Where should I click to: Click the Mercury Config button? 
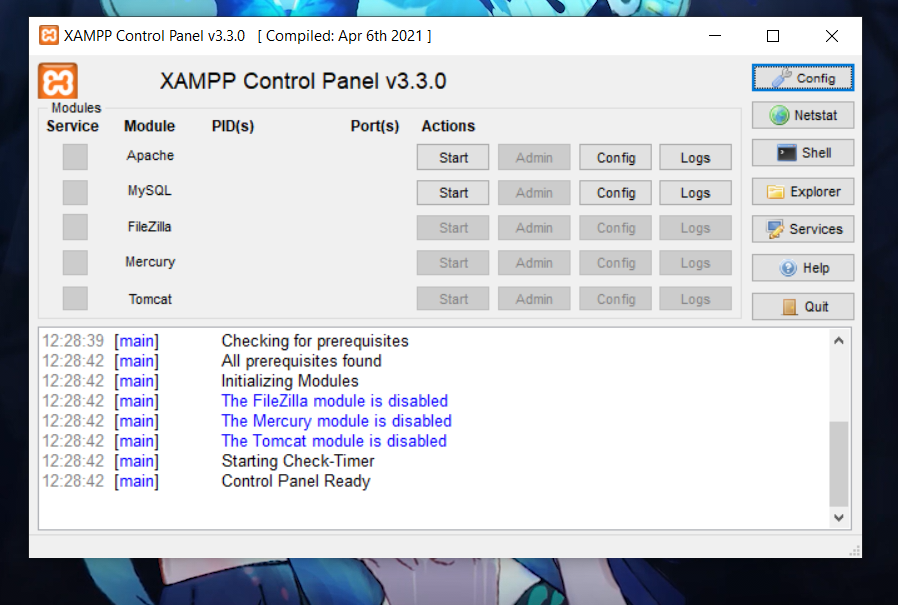(x=616, y=263)
